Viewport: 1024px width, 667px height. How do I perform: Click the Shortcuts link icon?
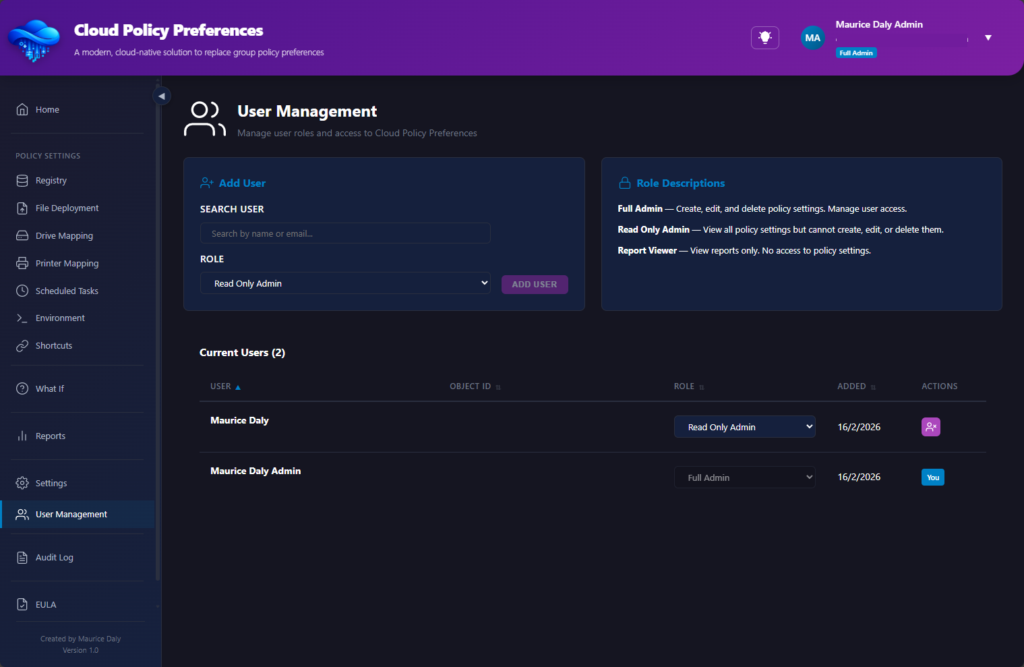point(22,346)
